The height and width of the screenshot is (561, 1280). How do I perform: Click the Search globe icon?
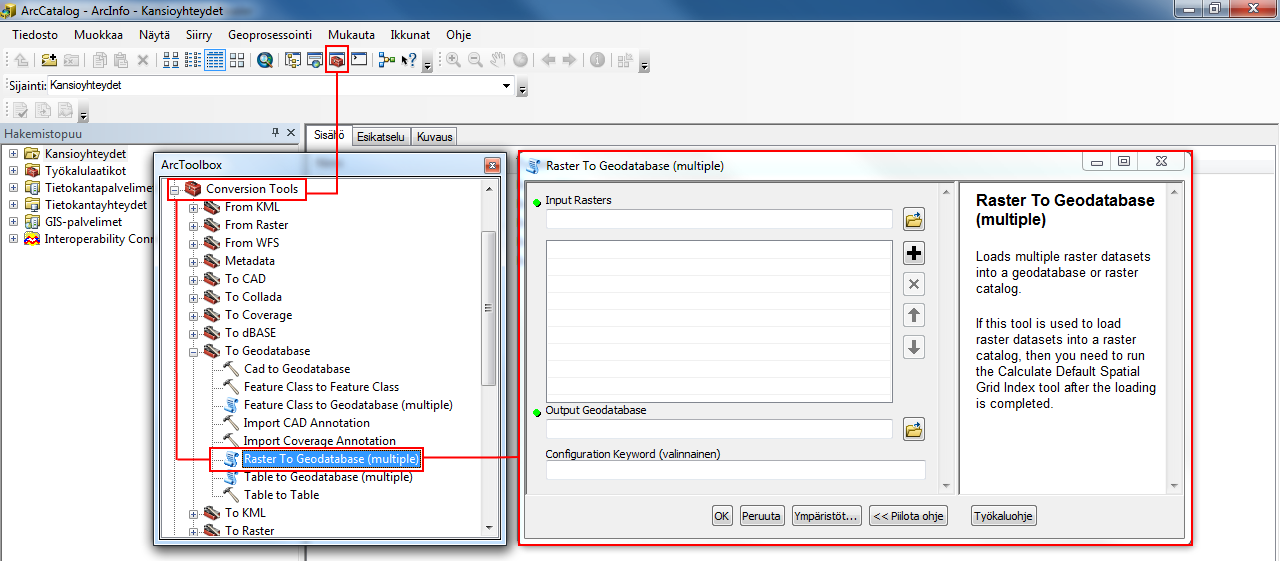(x=265, y=60)
